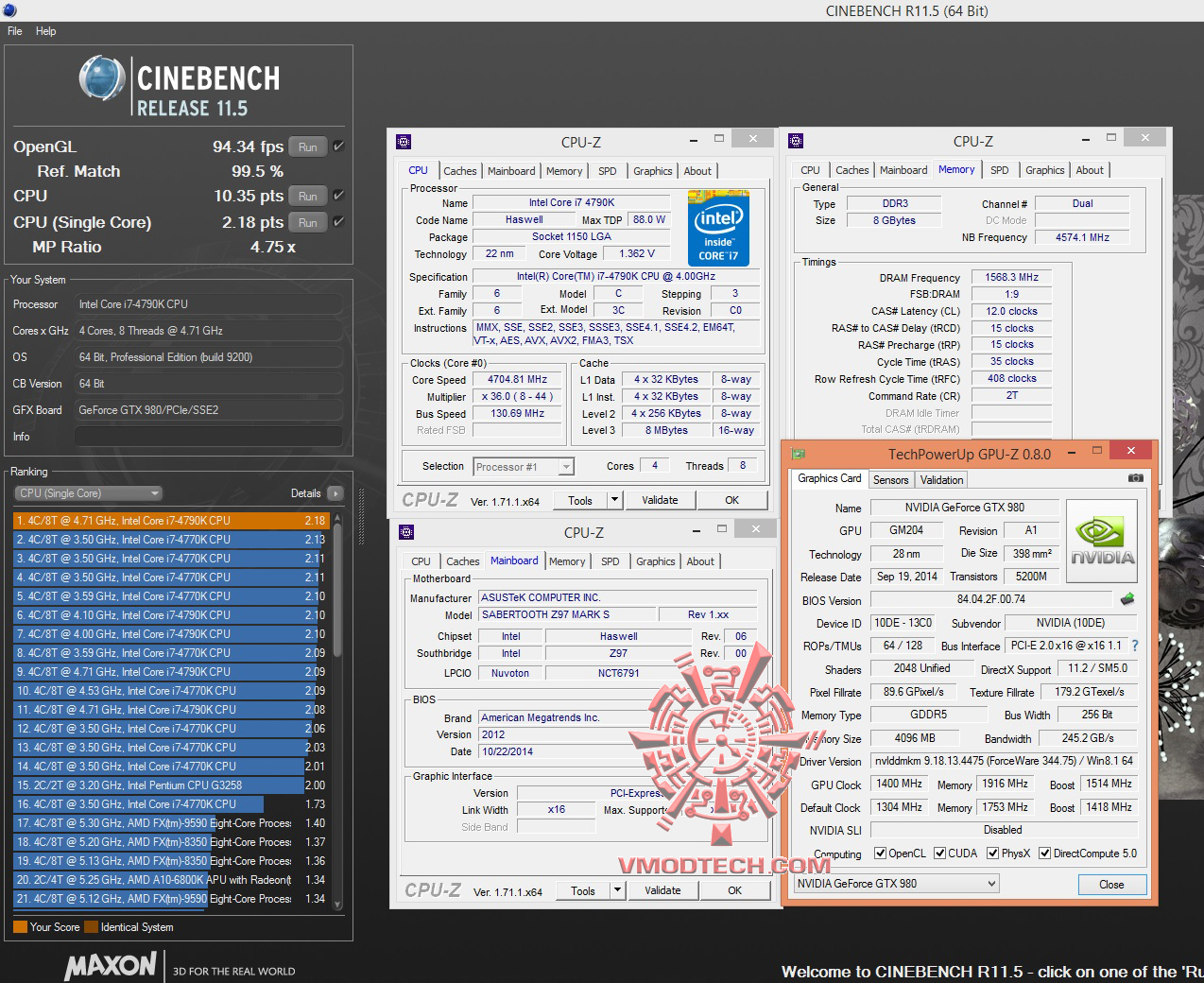Toggle the CUDA checkbox in GPU-Z

pyautogui.click(x=940, y=854)
